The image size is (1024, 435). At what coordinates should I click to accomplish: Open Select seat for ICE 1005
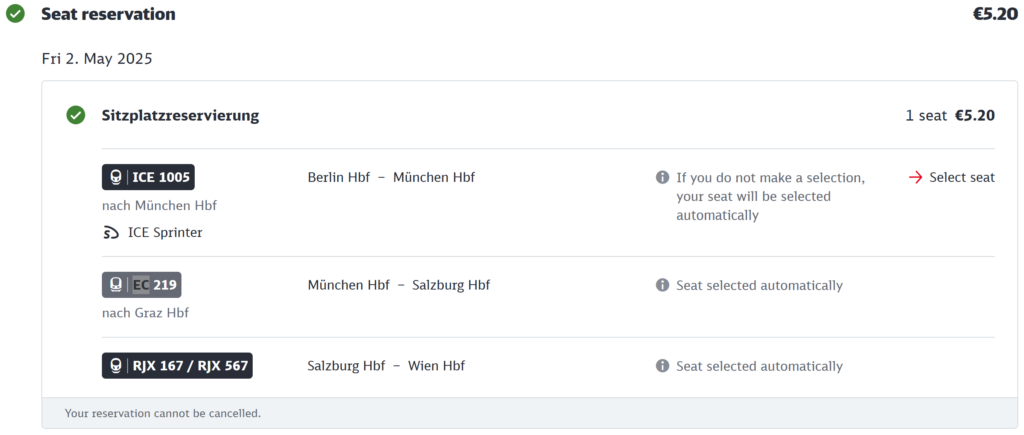point(952,178)
